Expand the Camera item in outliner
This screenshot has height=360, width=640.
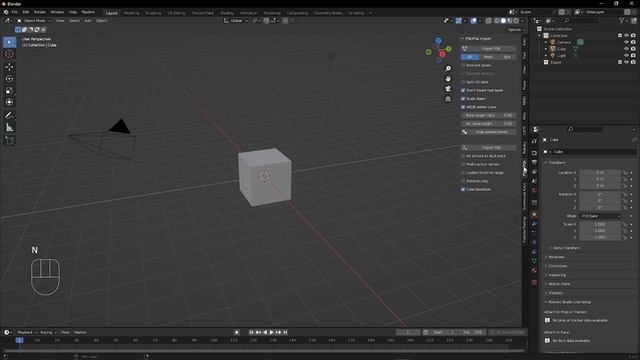coord(546,42)
